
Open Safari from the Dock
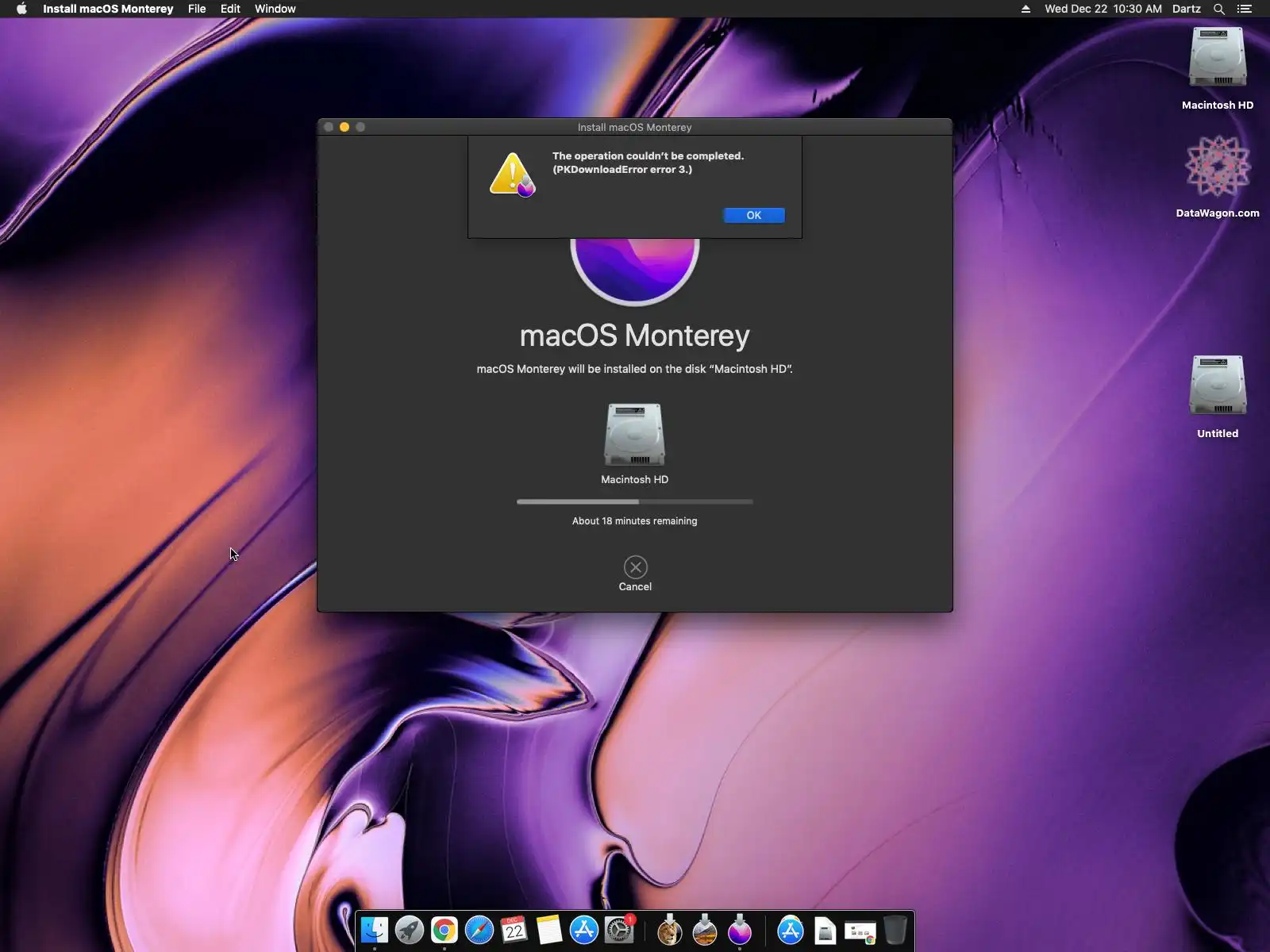[479, 930]
